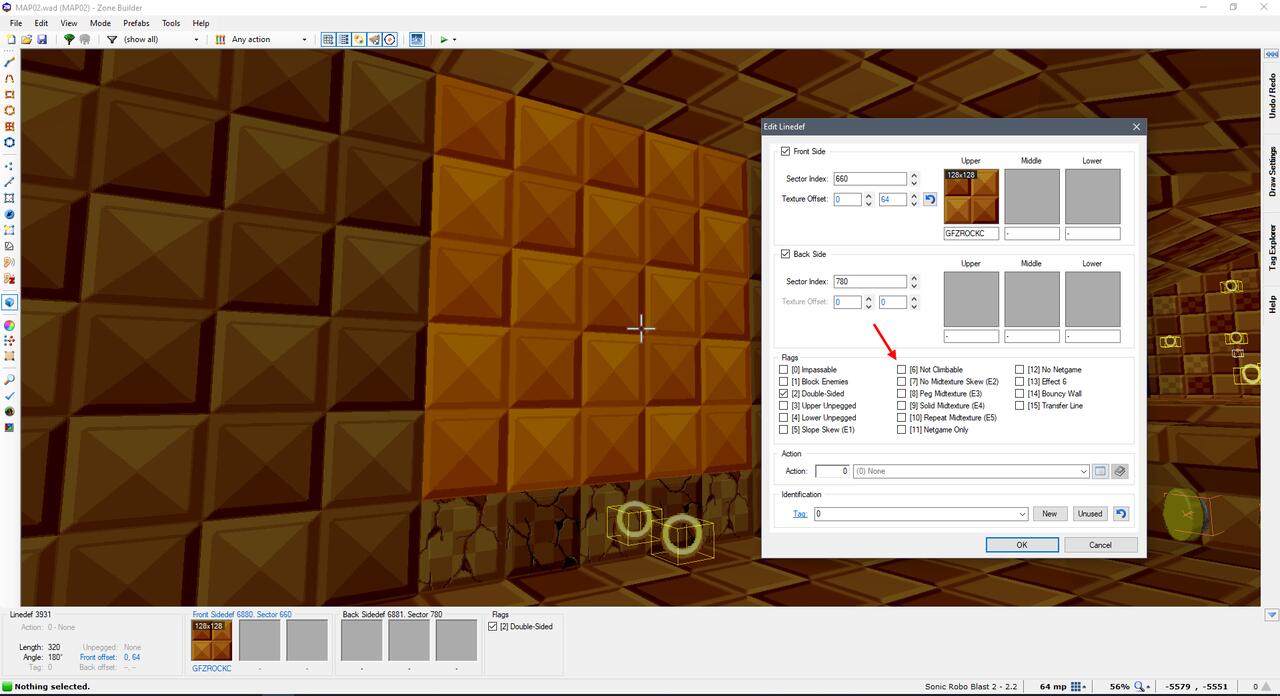This screenshot has width=1280, height=696.
Task: Uncheck the [2] Double-Sided flag in dialog
Action: (784, 394)
